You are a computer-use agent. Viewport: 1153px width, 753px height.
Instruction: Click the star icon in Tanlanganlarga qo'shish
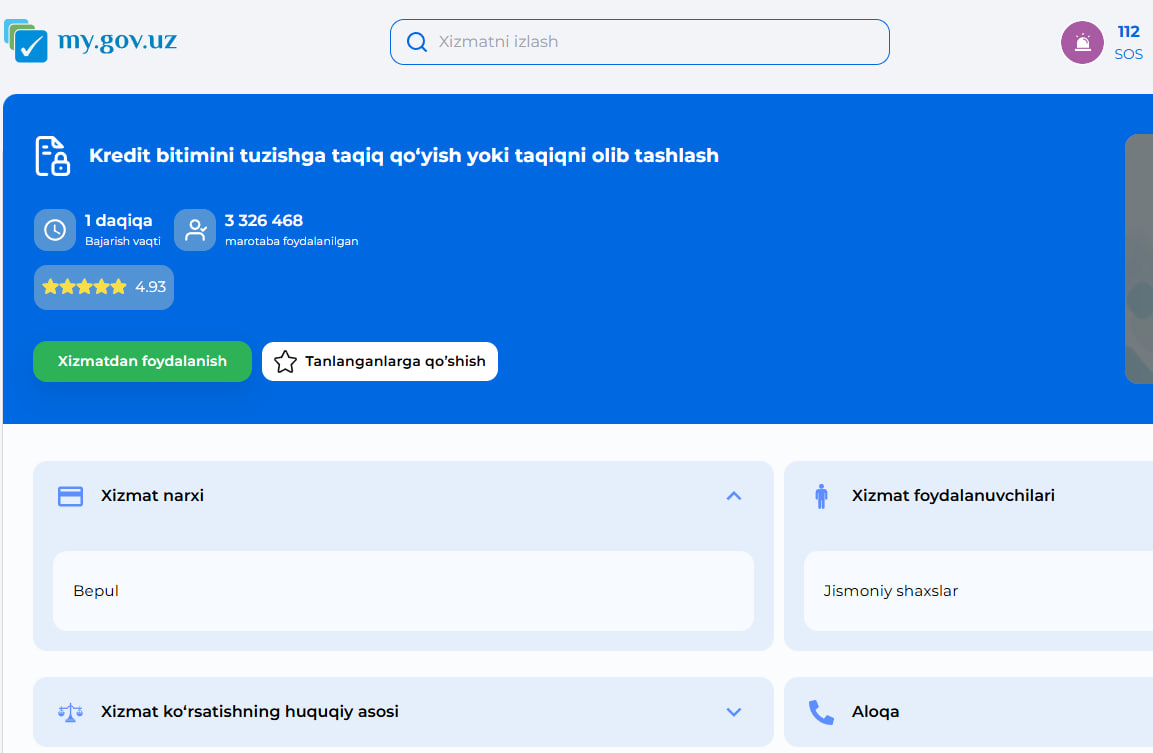click(x=285, y=362)
